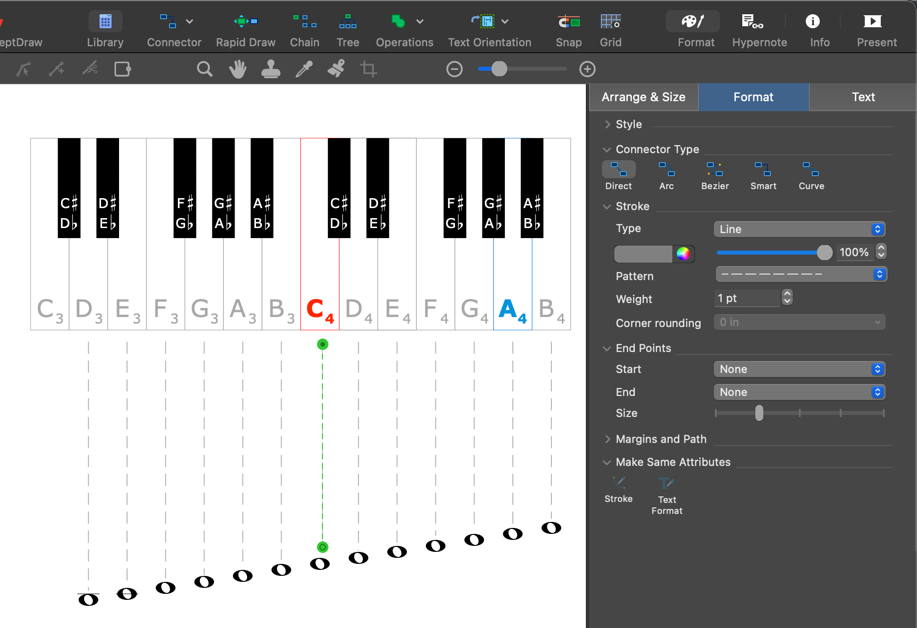Open the stroke color wheel picker
Viewport: 917px width, 628px height.
(x=683, y=254)
